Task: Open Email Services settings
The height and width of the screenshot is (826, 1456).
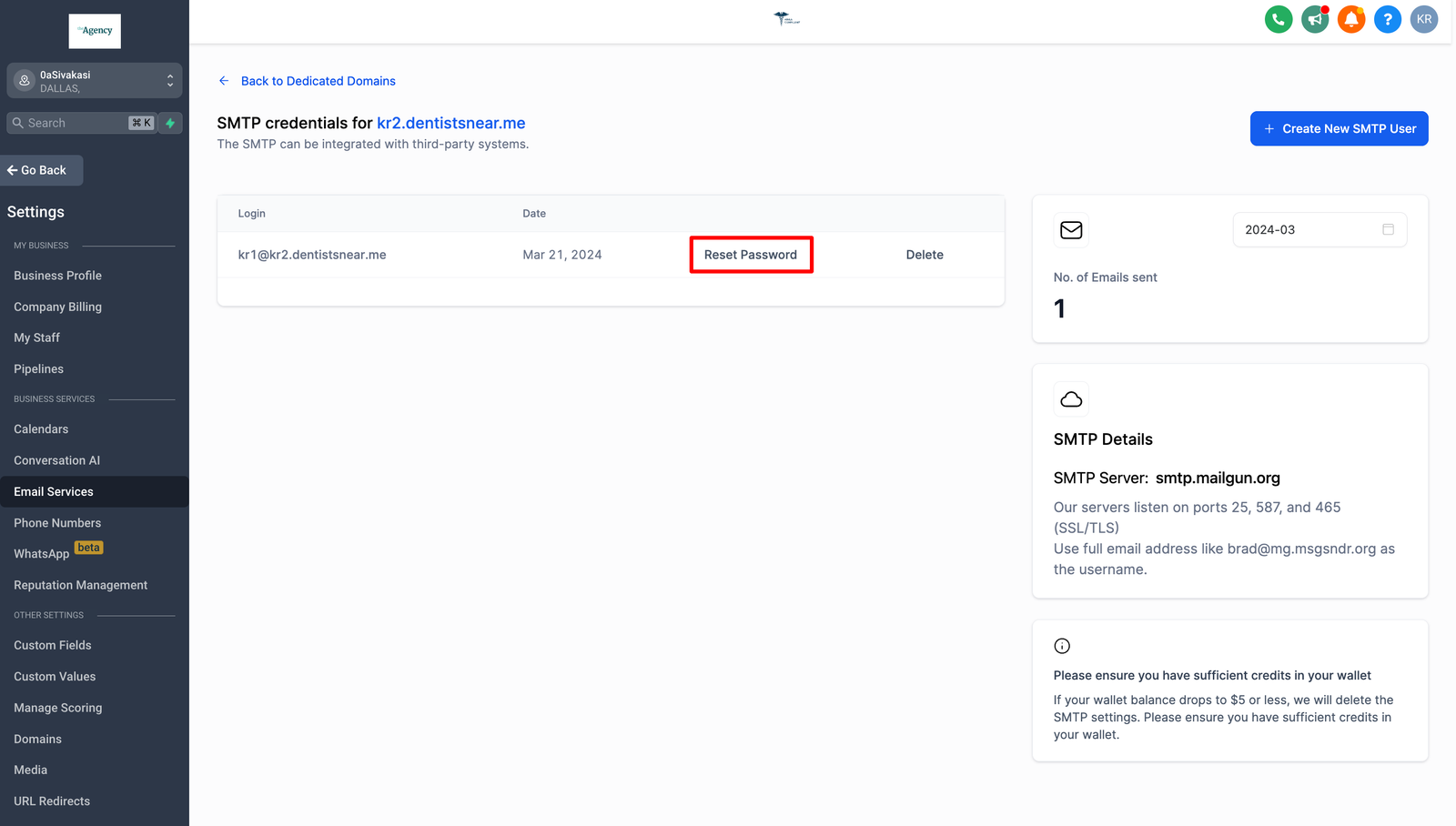Action: pos(54,492)
